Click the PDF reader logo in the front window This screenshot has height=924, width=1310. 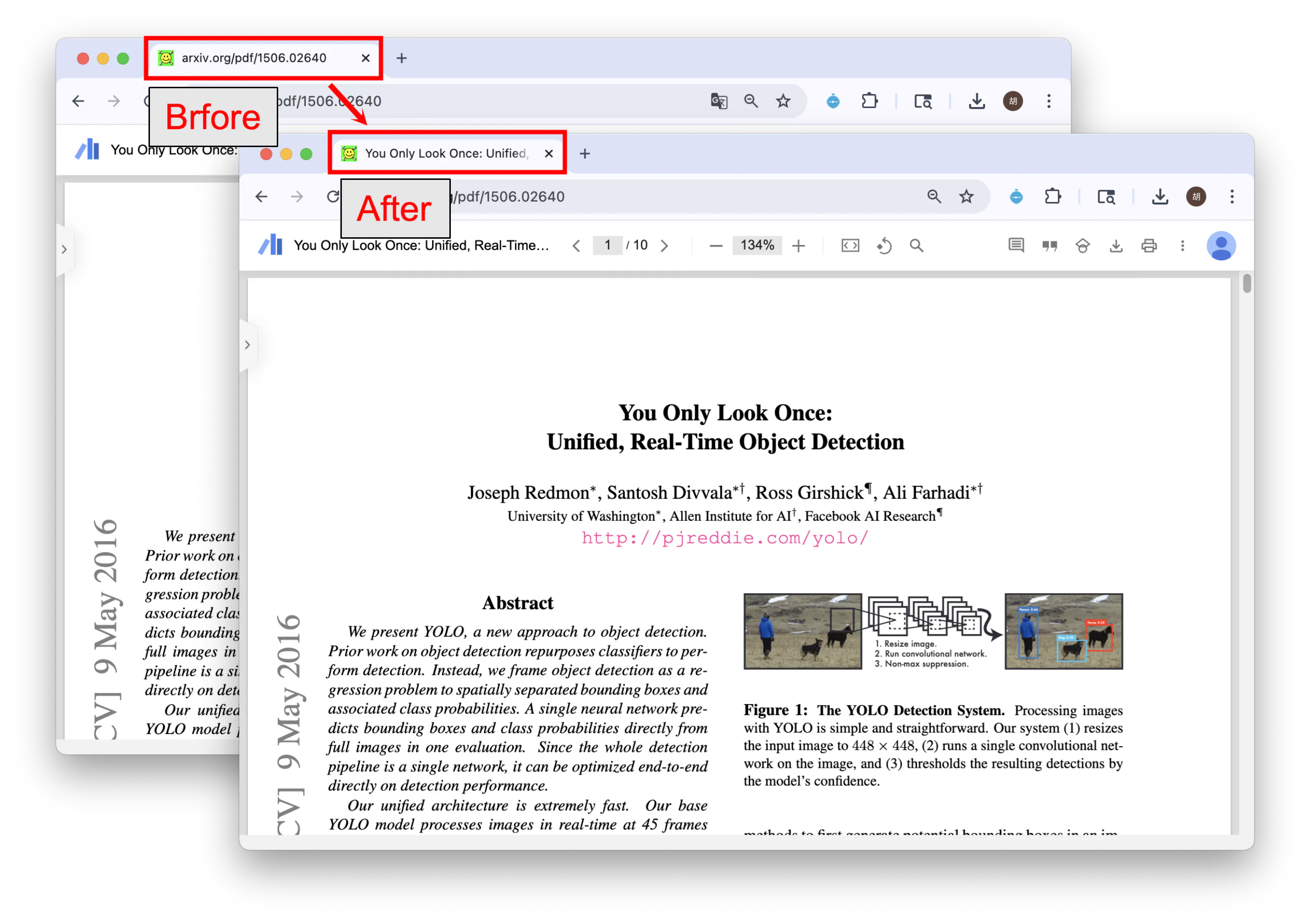270,245
